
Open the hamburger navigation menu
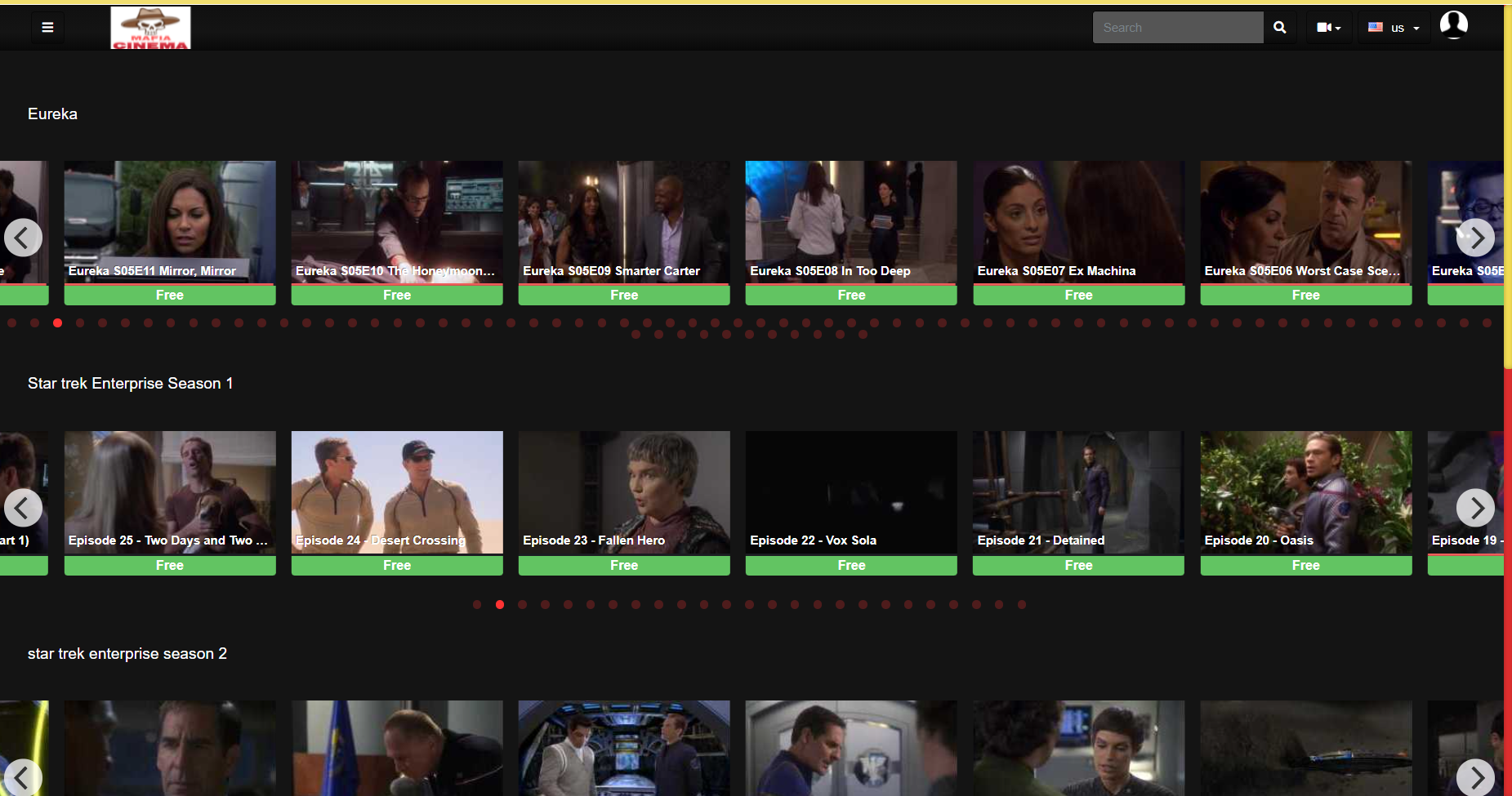tap(47, 27)
